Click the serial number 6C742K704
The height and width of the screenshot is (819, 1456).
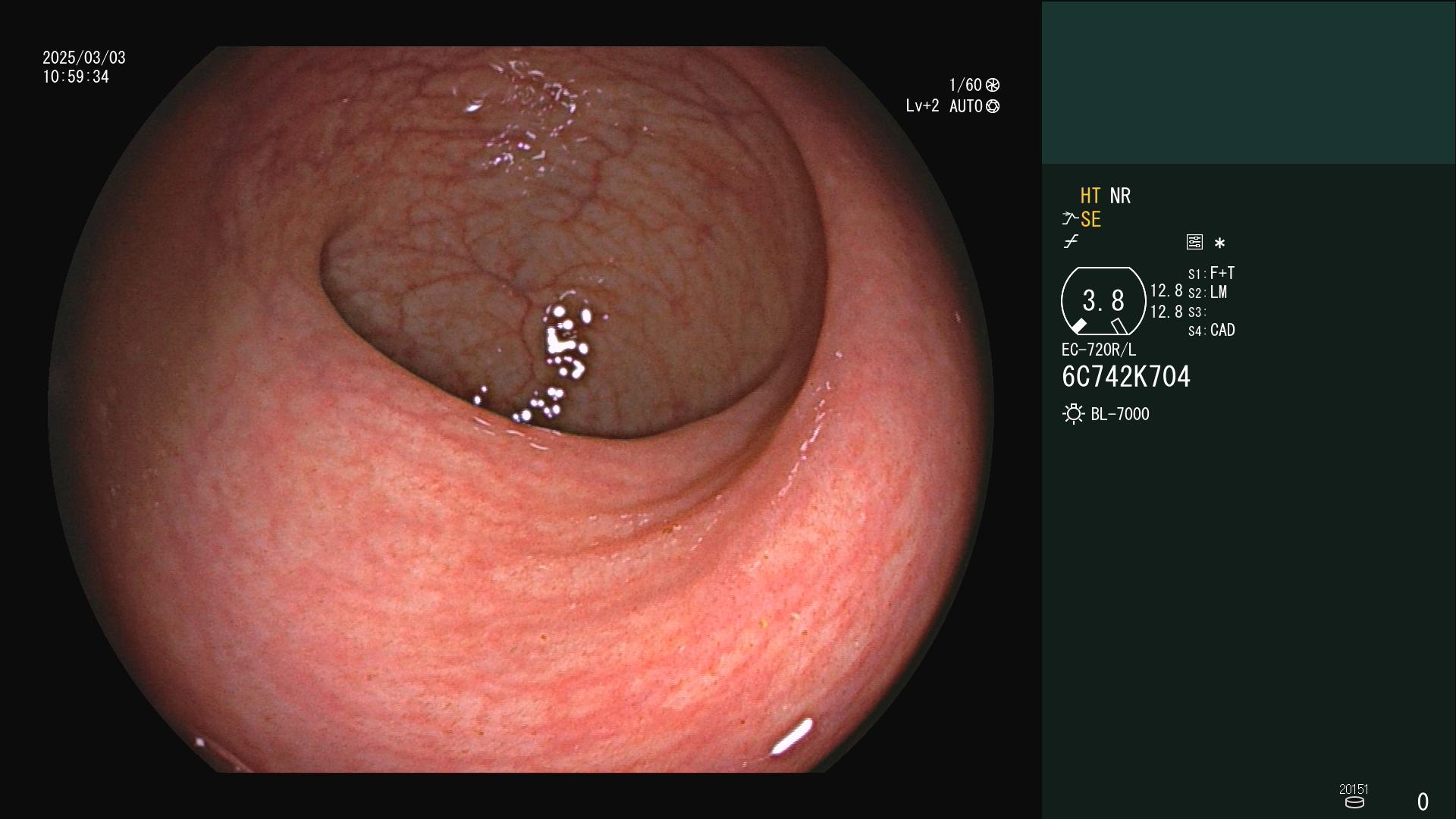(x=1126, y=377)
